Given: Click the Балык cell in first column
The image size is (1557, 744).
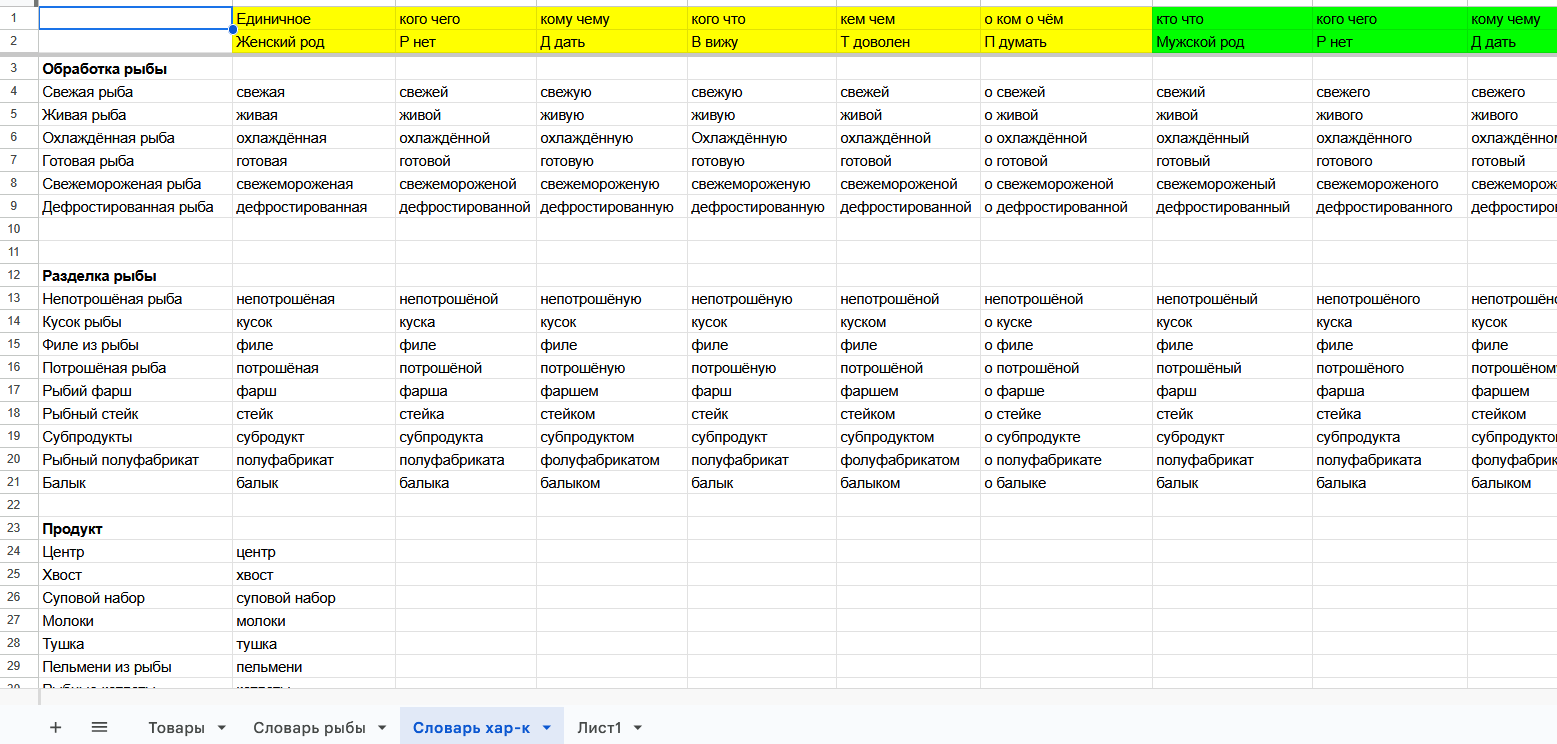Looking at the screenshot, I should (135, 483).
